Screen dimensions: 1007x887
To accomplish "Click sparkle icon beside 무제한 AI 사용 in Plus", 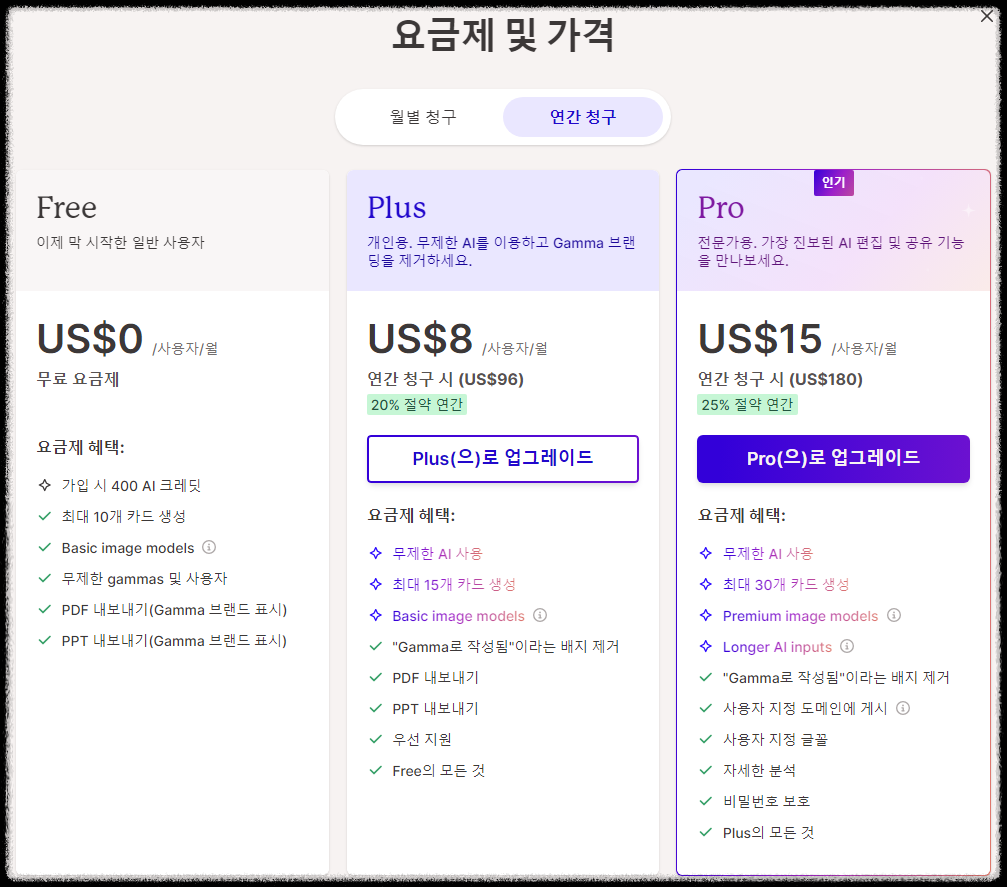I will tap(373, 555).
